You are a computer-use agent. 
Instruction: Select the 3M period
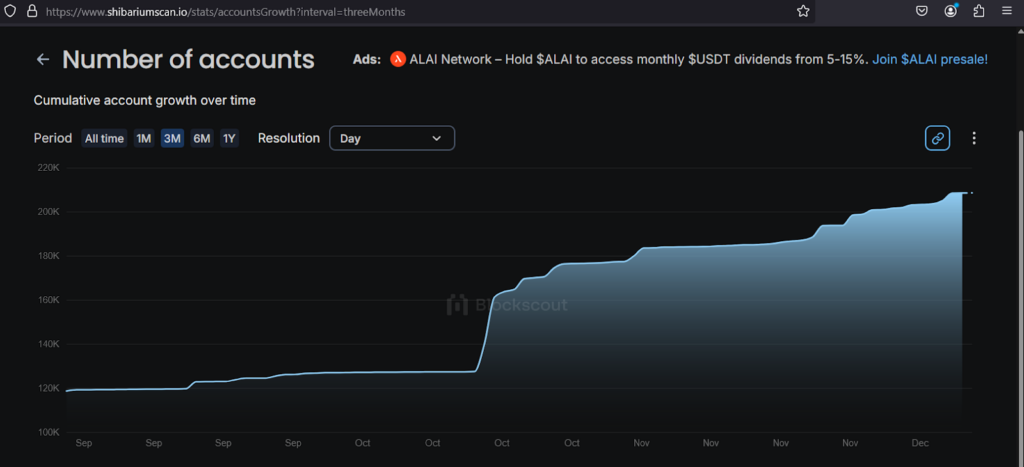[172, 138]
